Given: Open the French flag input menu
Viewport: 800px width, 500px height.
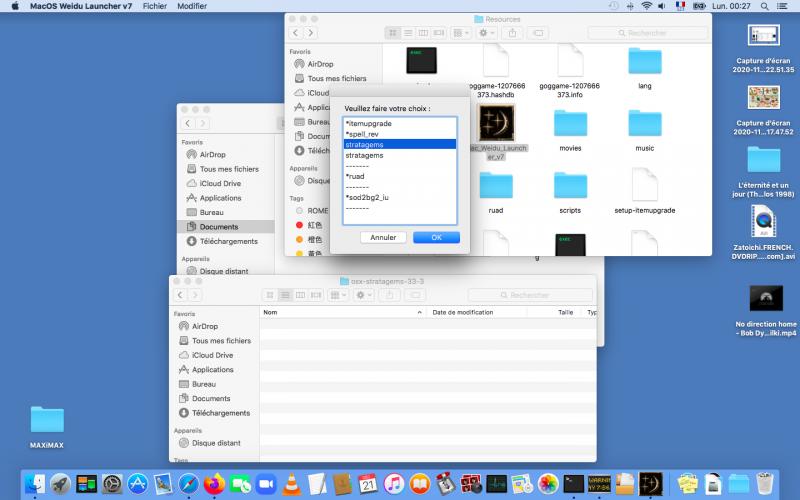Looking at the screenshot, I should pos(680,6).
